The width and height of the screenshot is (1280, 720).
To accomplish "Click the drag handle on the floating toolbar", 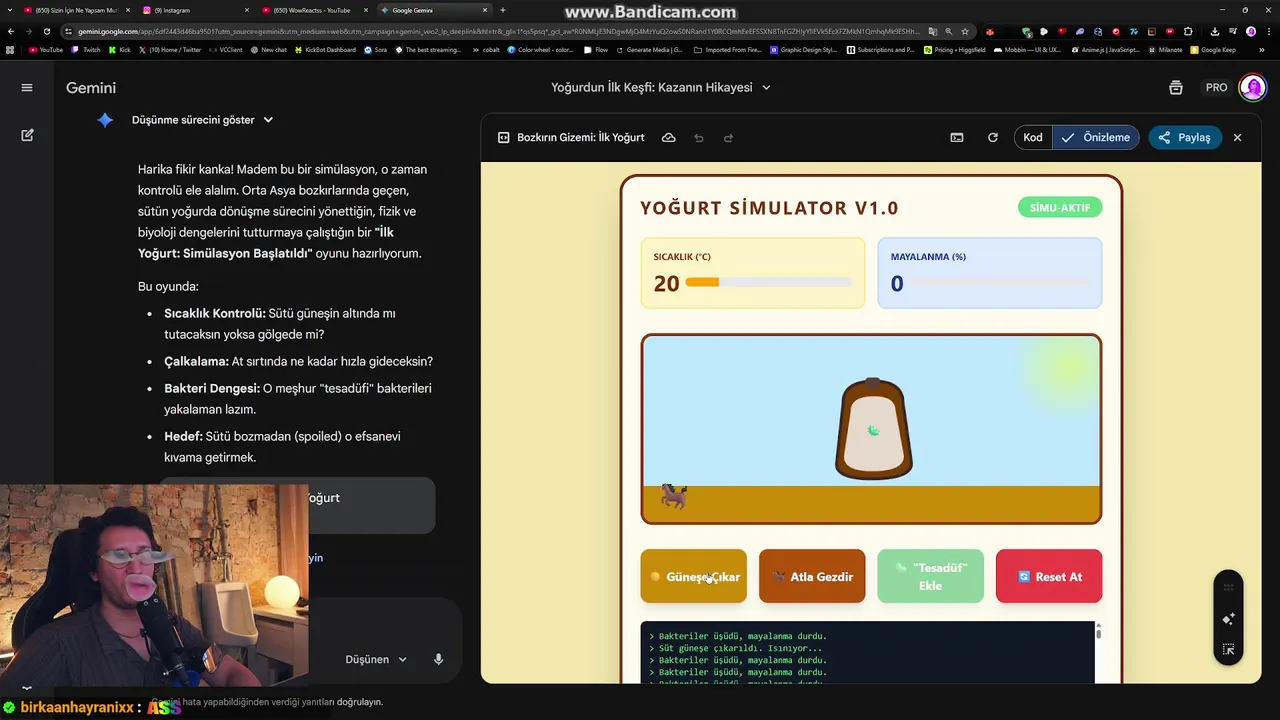I will 1229,588.
